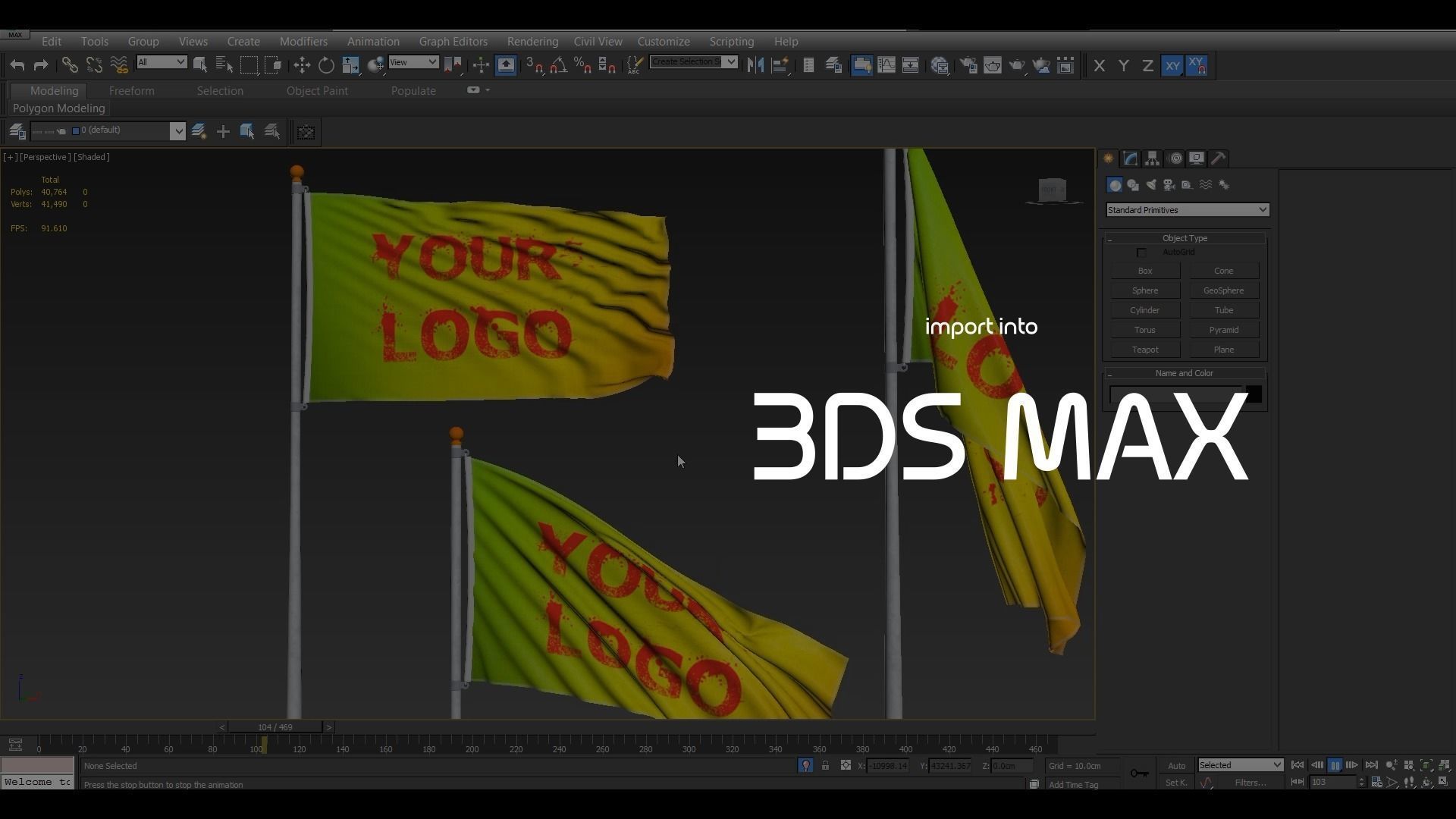Click the Select and Place icon

tap(375, 66)
